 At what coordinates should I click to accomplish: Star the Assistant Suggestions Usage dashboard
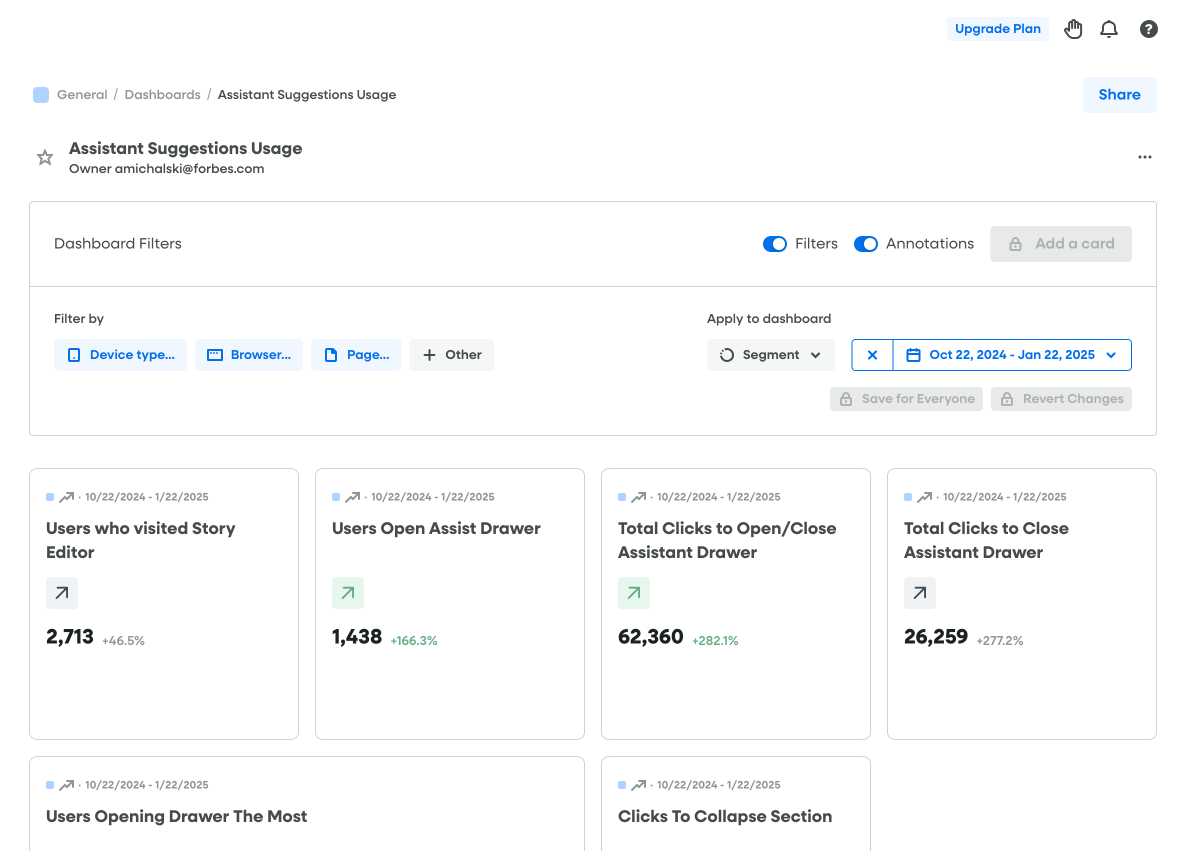[45, 157]
